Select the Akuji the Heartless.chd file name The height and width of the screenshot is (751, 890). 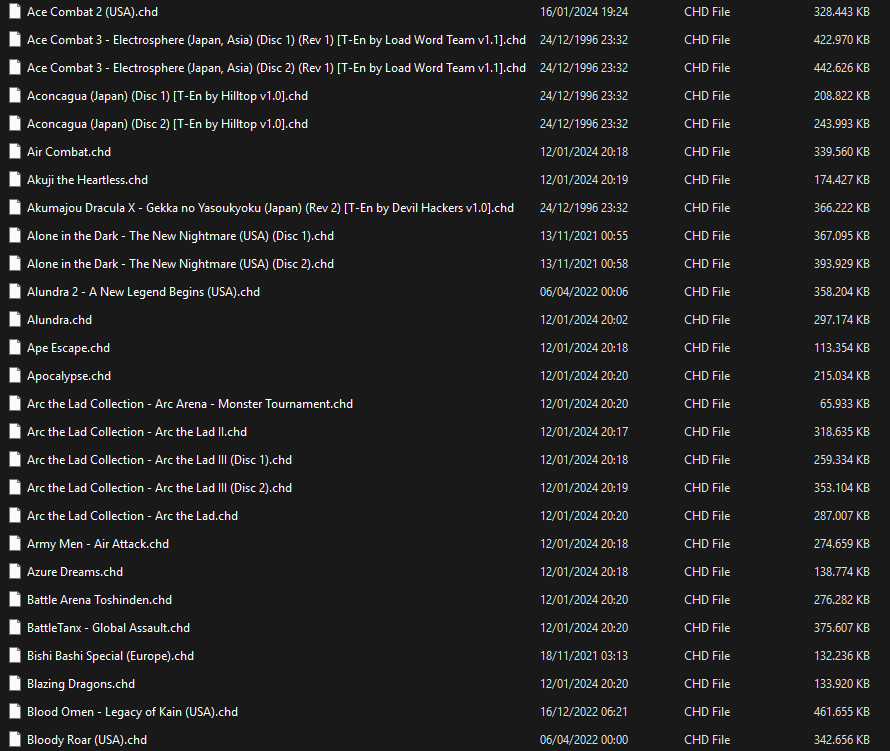pos(87,179)
